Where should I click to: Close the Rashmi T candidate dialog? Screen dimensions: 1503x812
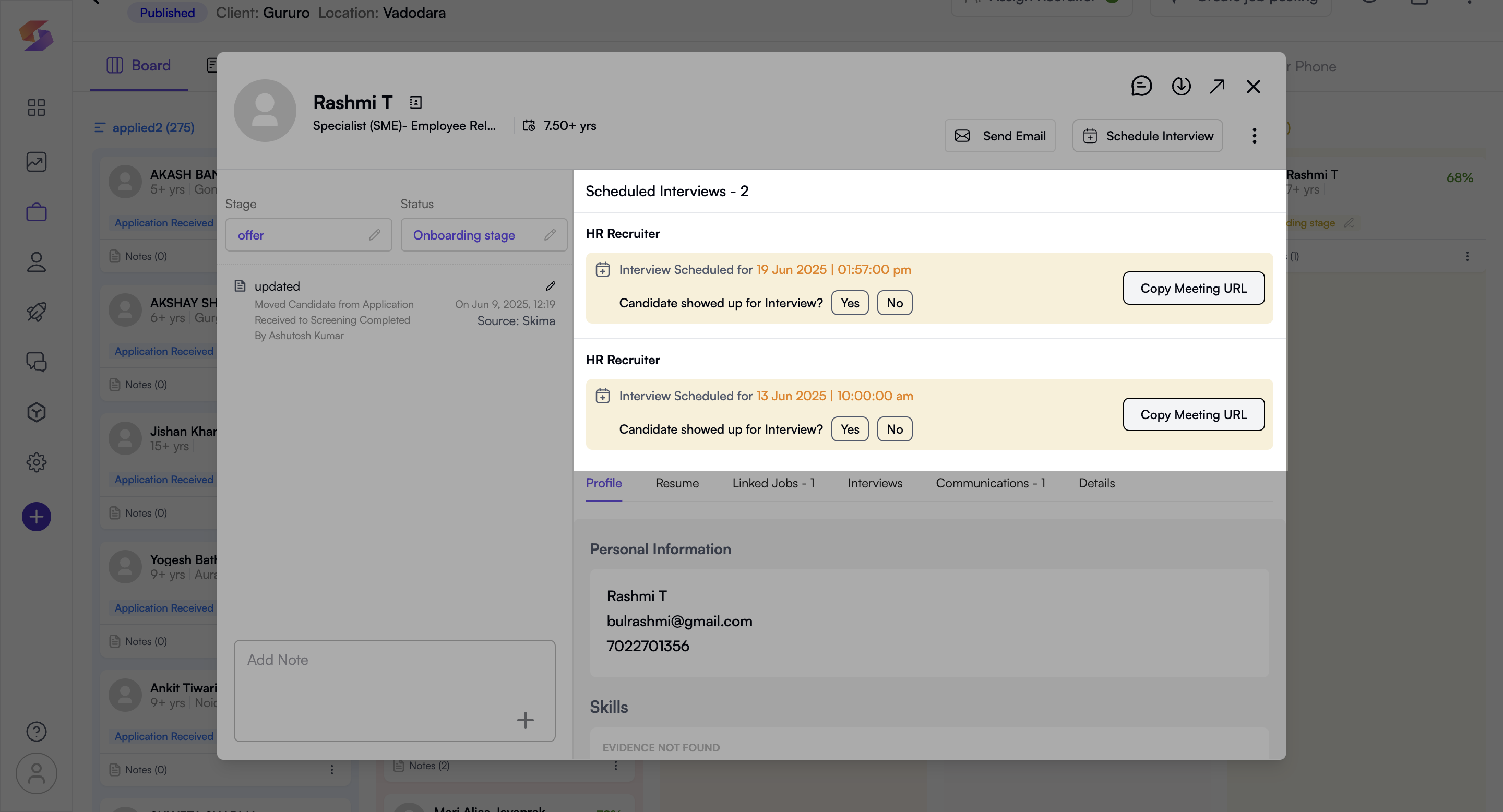1253,86
